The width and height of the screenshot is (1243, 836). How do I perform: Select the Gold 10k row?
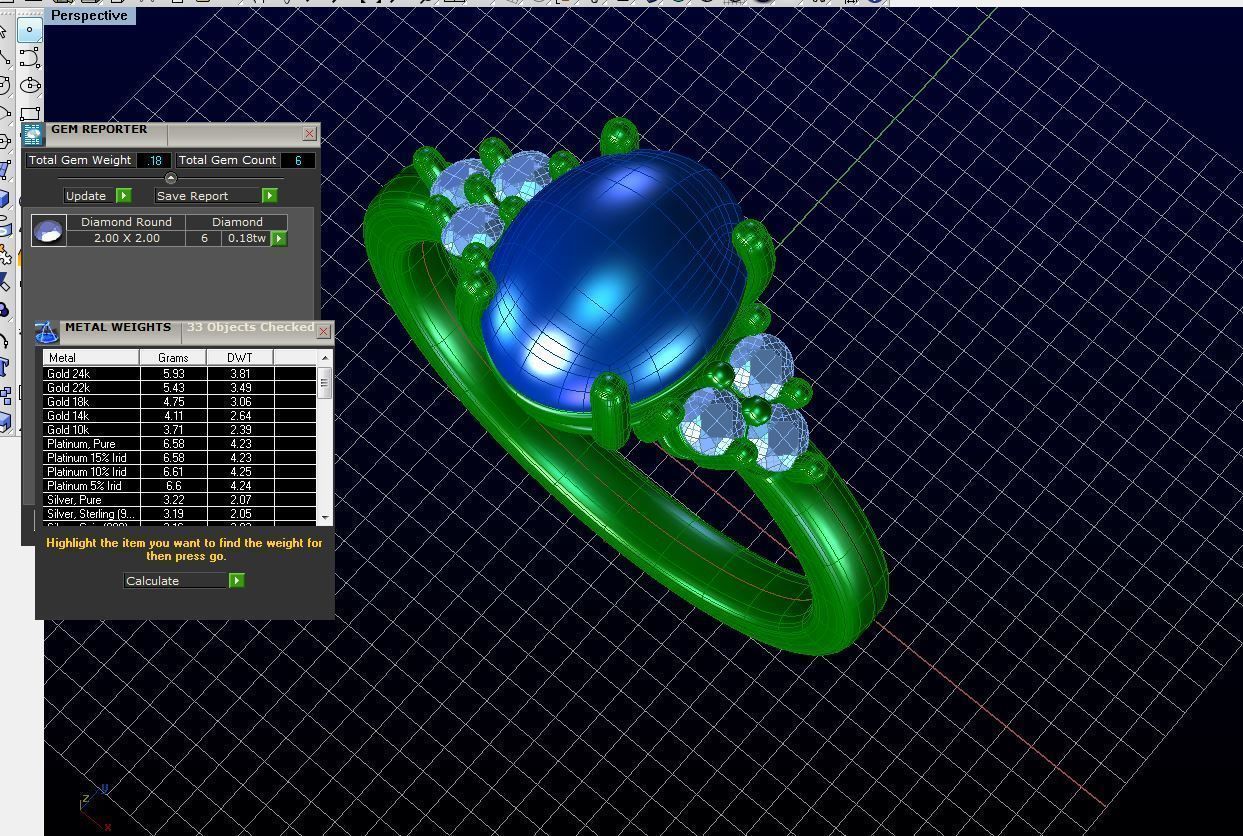[x=180, y=430]
